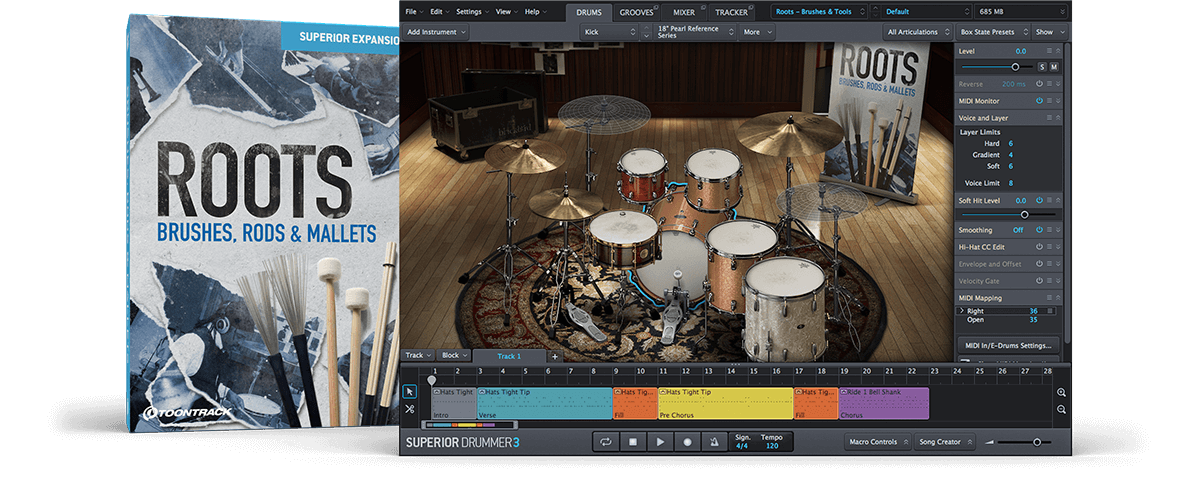1200x488 pixels.
Task: Open the Help menu
Action: (534, 12)
